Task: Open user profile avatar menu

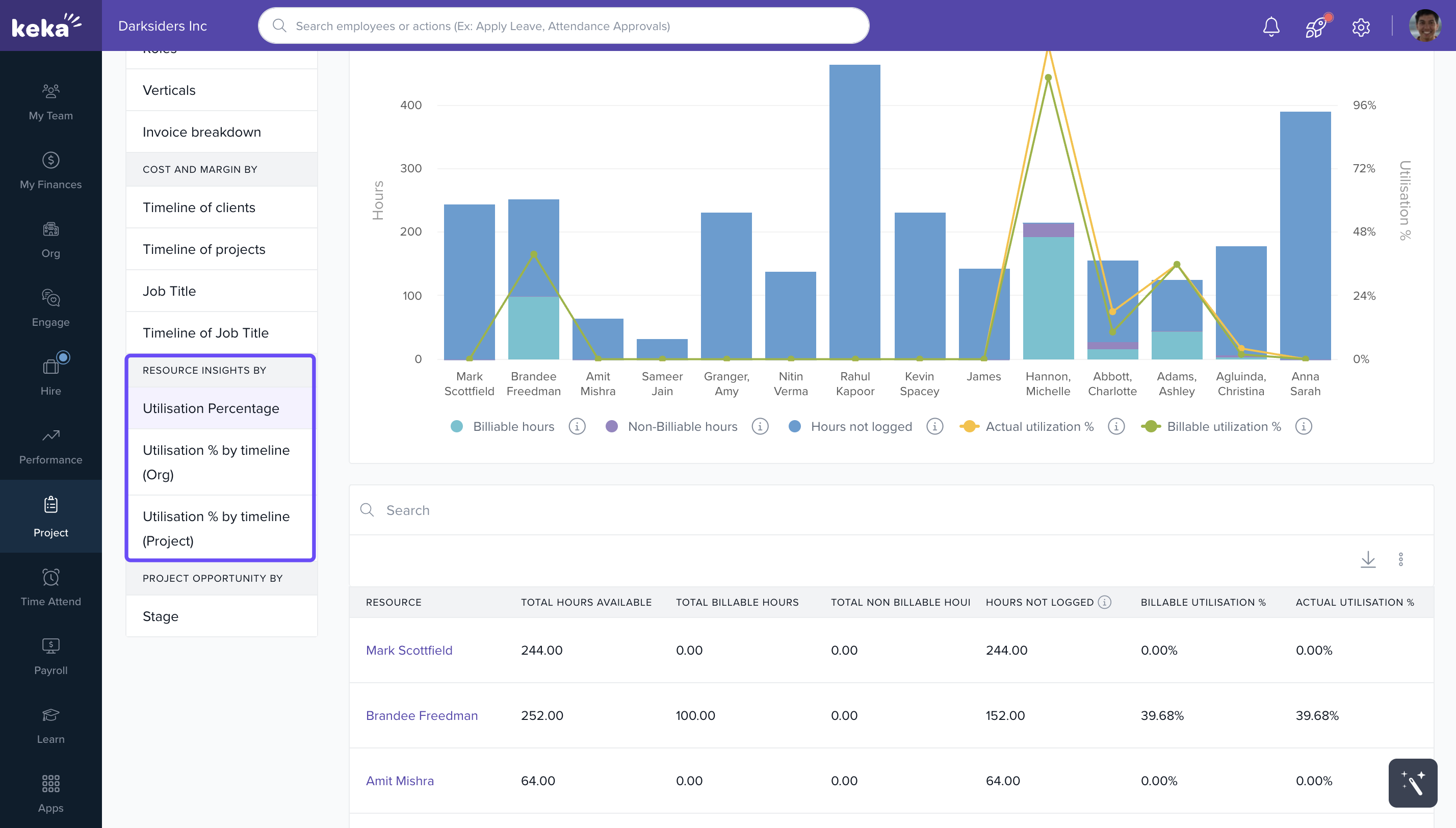Action: click(x=1424, y=26)
